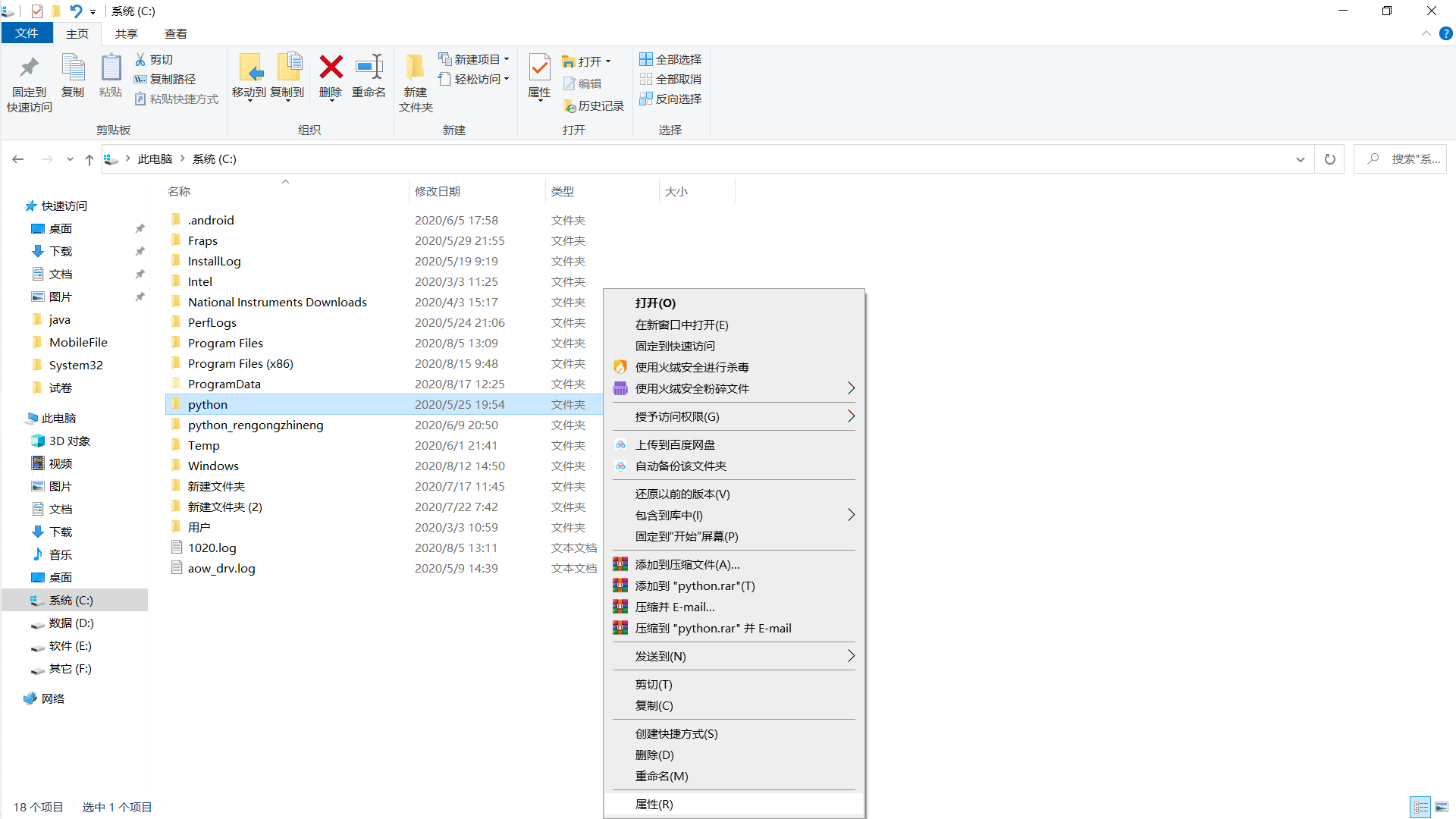Click the Up one level arrow

[89, 159]
